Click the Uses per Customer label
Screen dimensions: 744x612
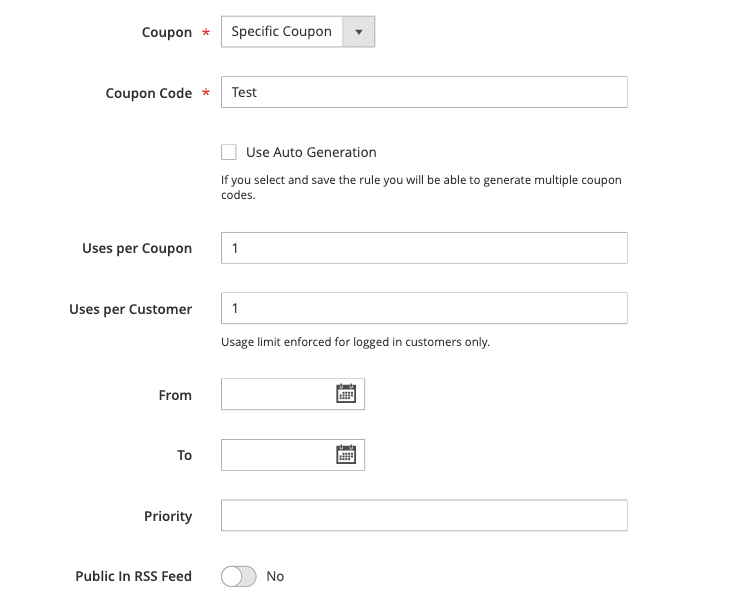pos(130,309)
